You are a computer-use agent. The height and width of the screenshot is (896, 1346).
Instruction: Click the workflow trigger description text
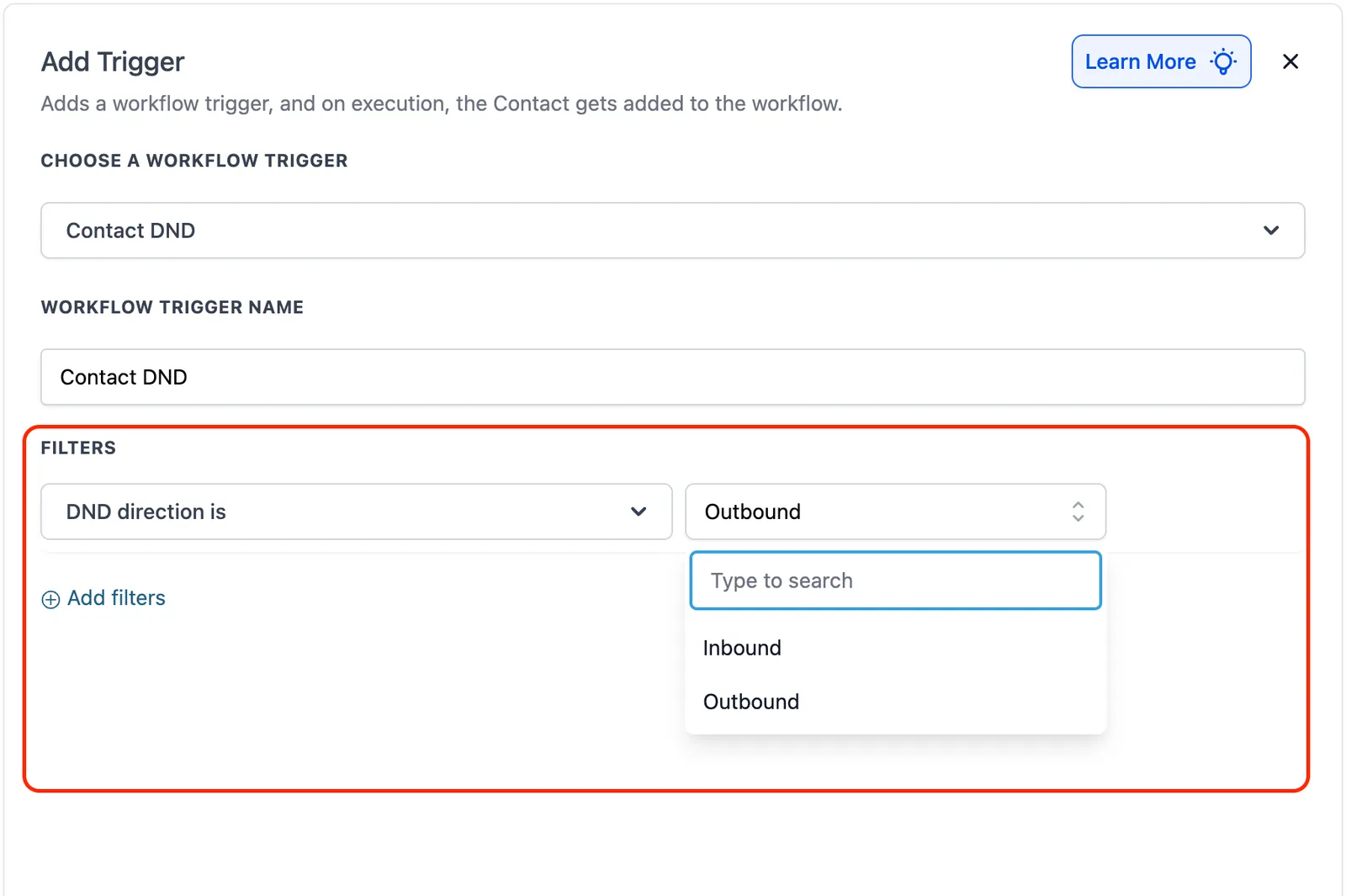(442, 103)
